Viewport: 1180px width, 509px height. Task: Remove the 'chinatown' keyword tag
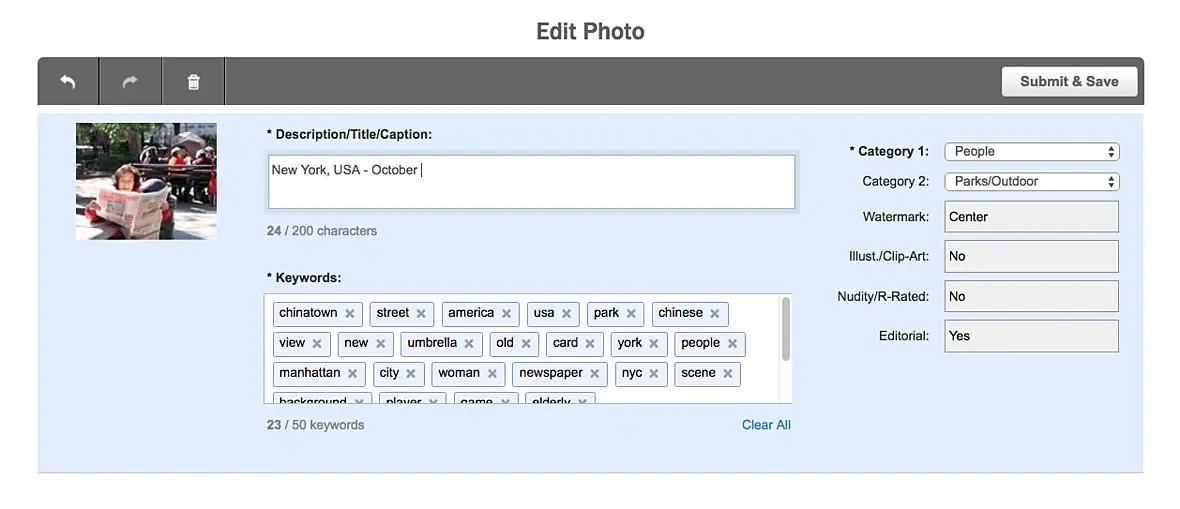pyautogui.click(x=350, y=314)
